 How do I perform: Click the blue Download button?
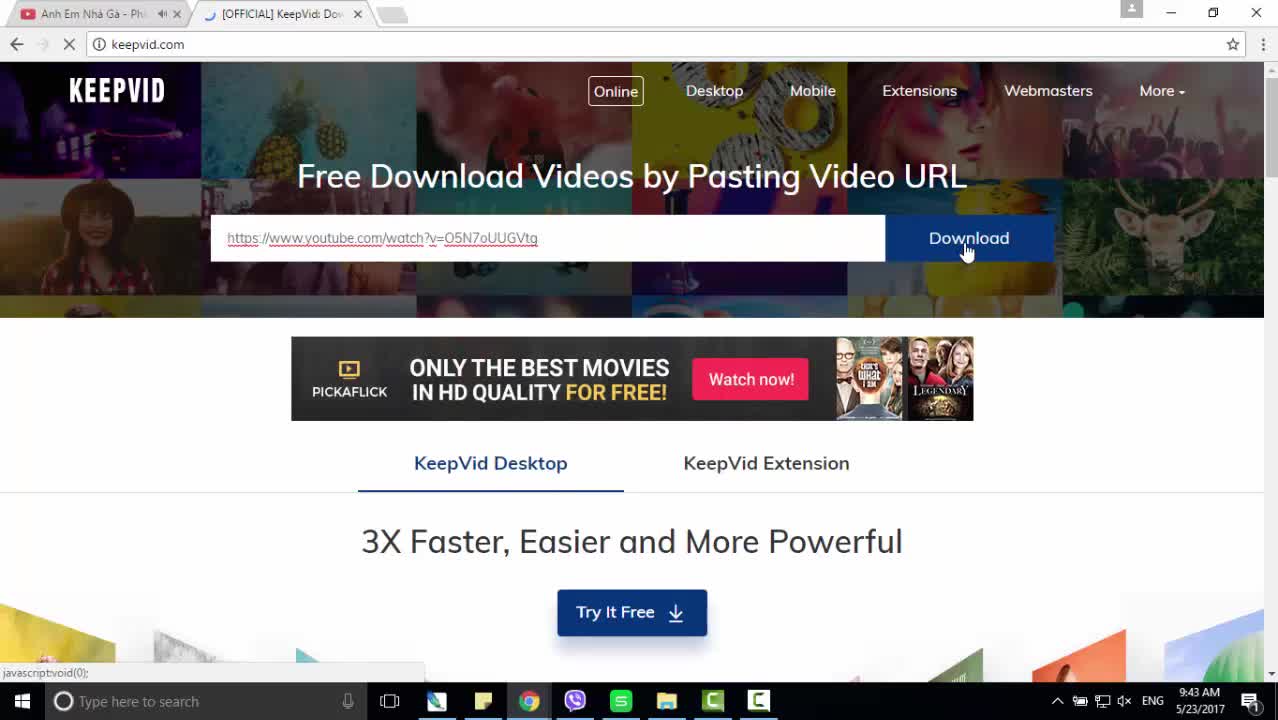coord(969,238)
